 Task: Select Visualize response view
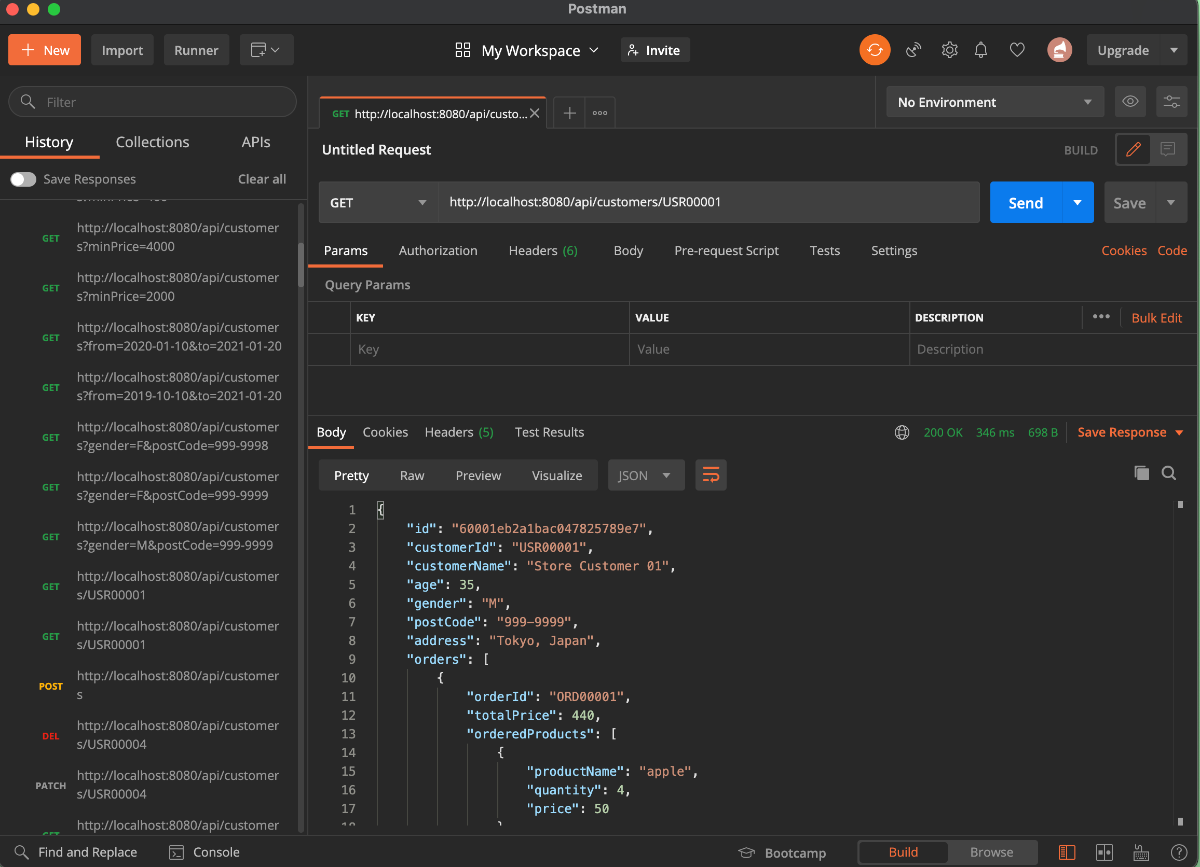point(557,475)
